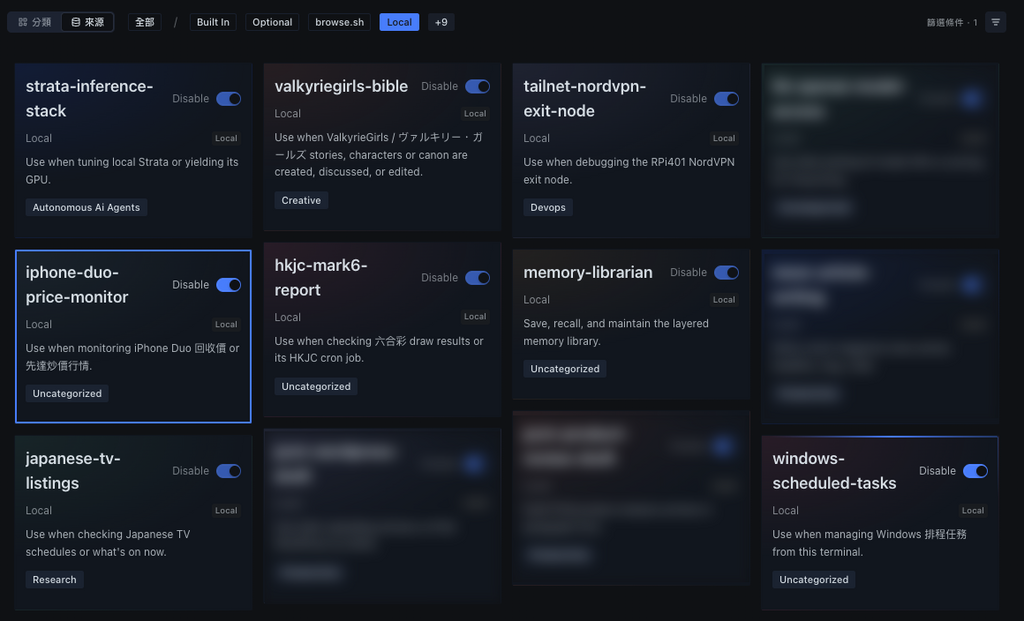Open the hkjc-mark6-report skill title
This screenshot has width=1024, height=621.
pos(321,278)
